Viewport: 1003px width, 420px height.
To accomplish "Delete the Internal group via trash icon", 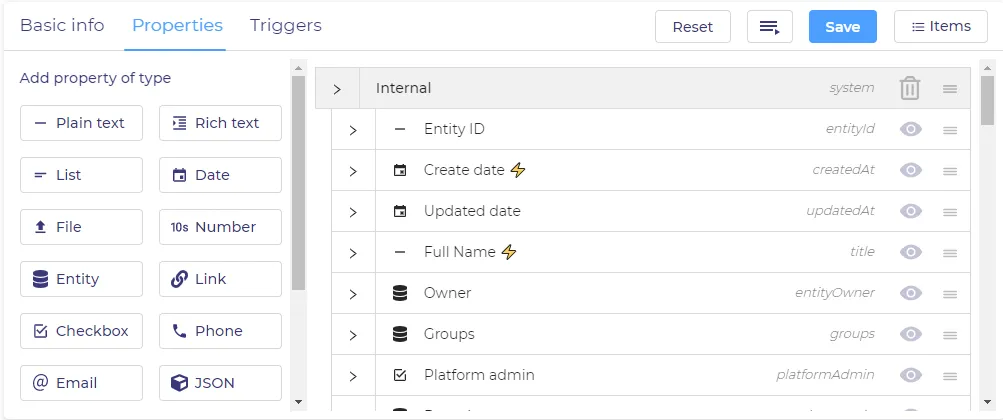I will coord(910,88).
